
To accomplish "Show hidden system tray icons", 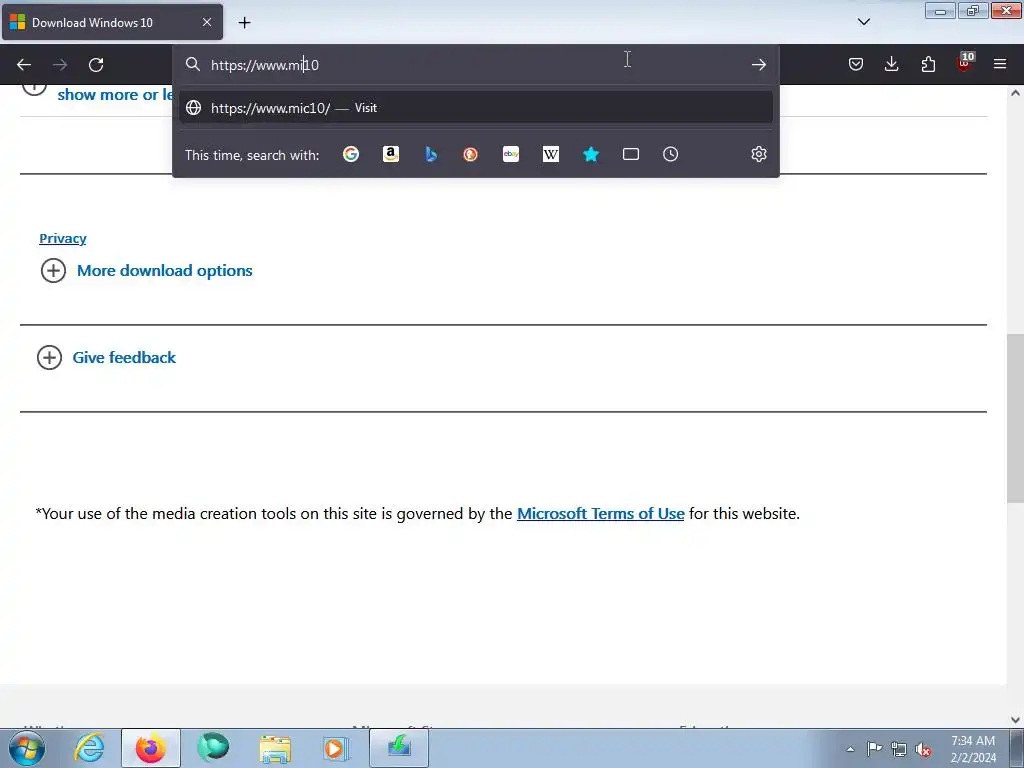I will tap(850, 749).
